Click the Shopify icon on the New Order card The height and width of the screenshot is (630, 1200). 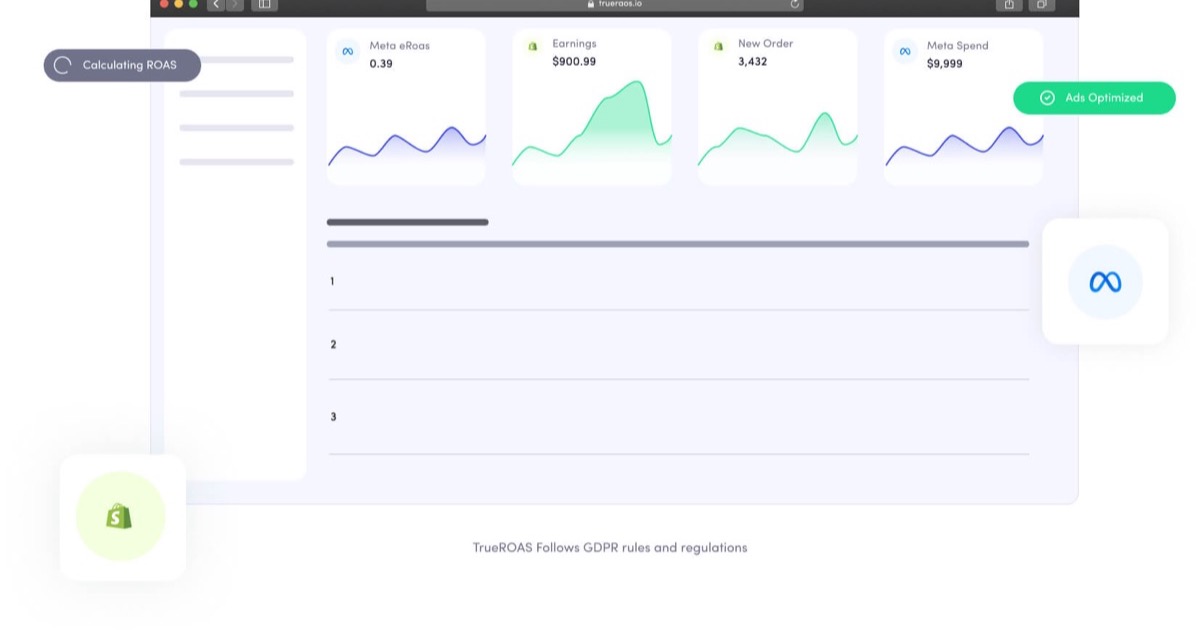click(718, 46)
